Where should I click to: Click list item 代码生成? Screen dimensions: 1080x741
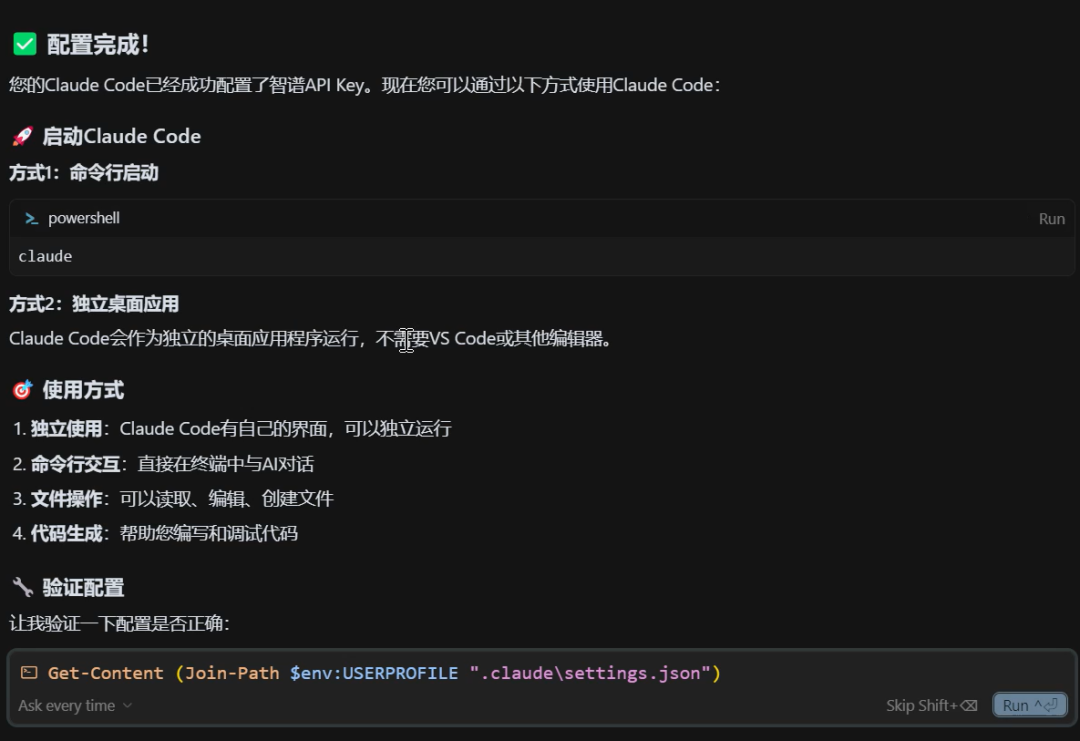click(x=155, y=533)
